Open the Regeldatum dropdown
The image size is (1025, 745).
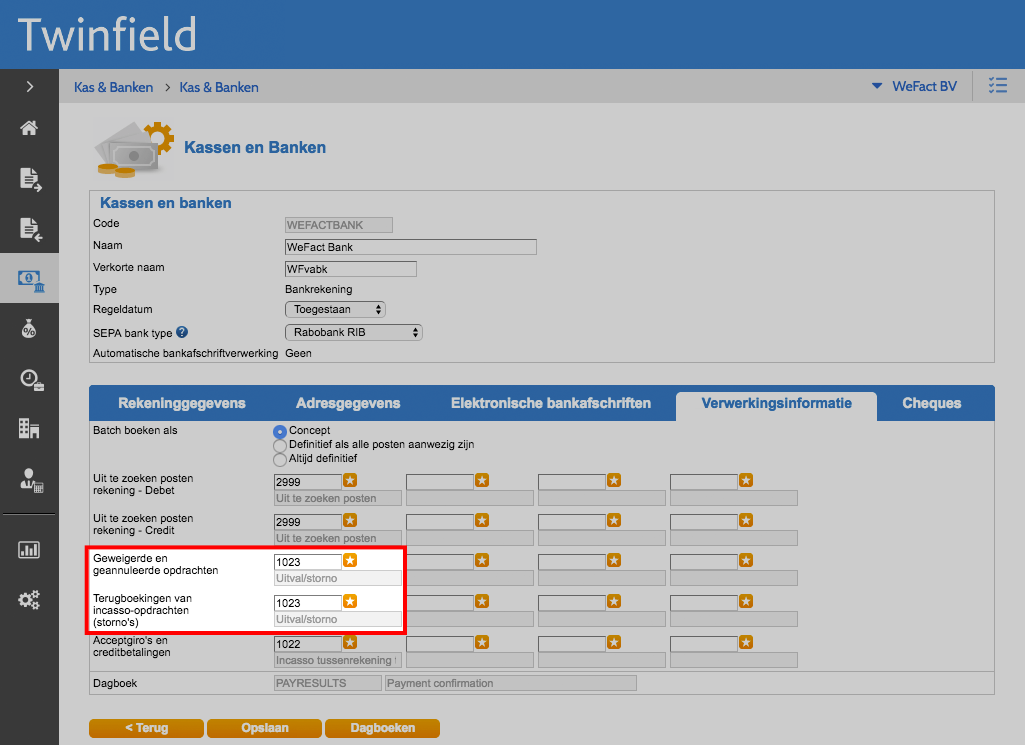(335, 310)
